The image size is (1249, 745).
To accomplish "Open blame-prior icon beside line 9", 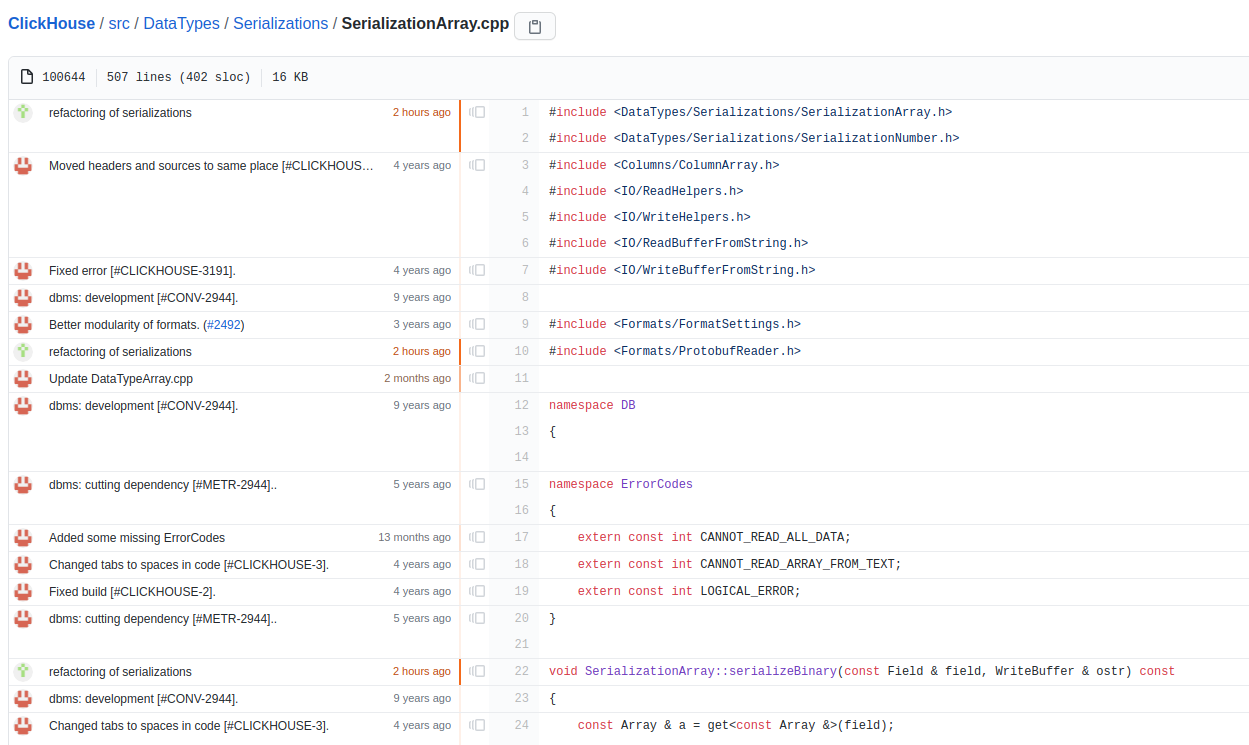I will pos(477,324).
